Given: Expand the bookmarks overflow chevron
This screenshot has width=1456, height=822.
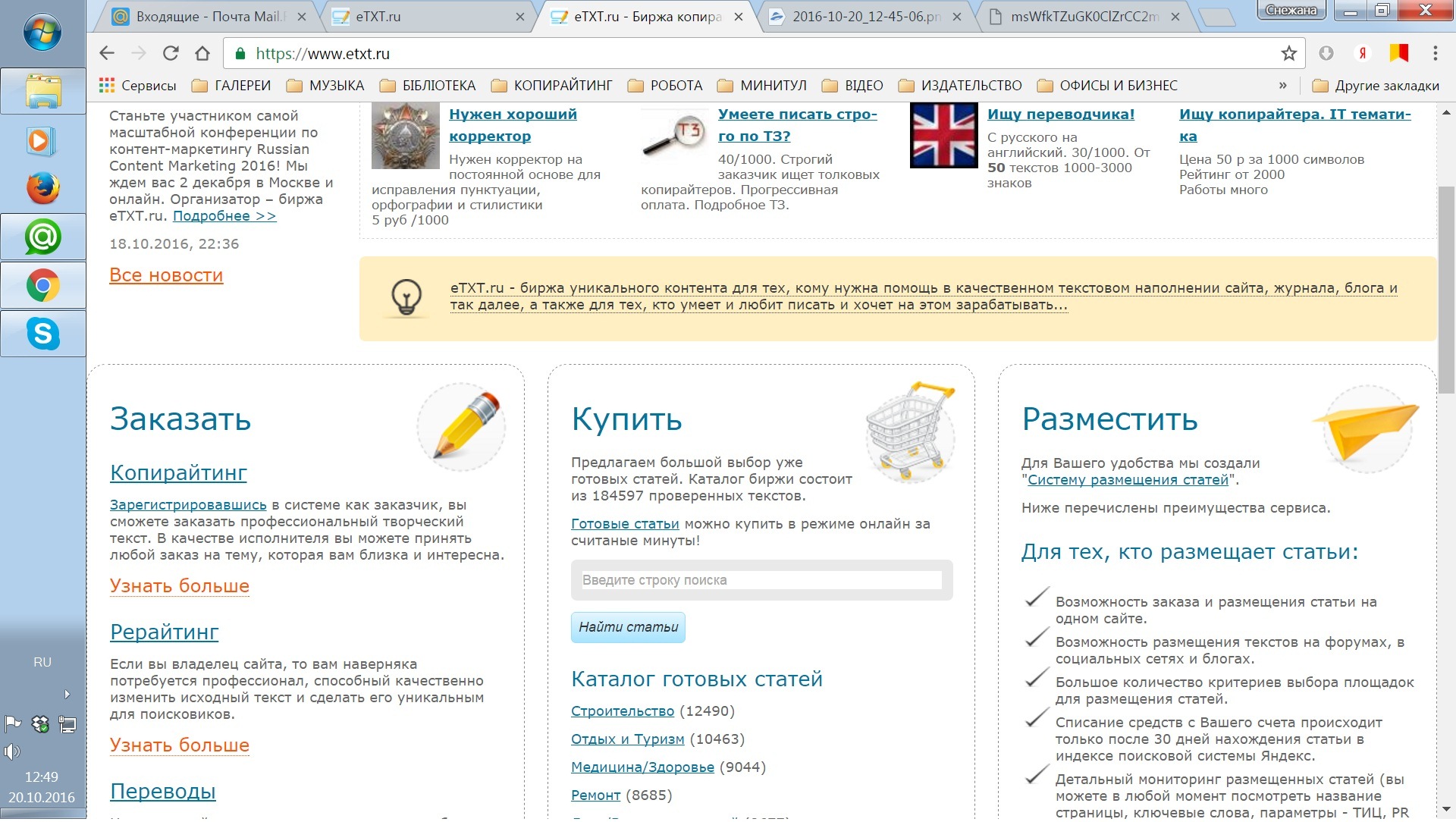Looking at the screenshot, I should (x=1282, y=86).
